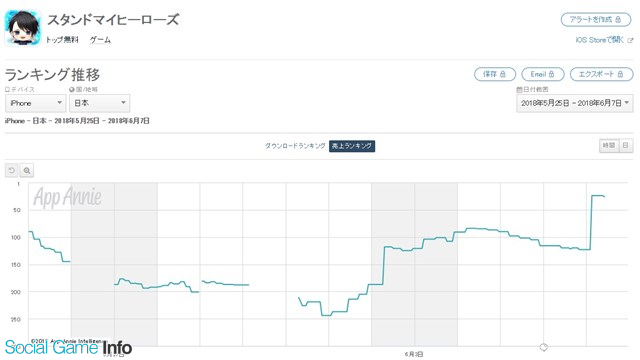Click the lock icon on Email button

(551, 74)
